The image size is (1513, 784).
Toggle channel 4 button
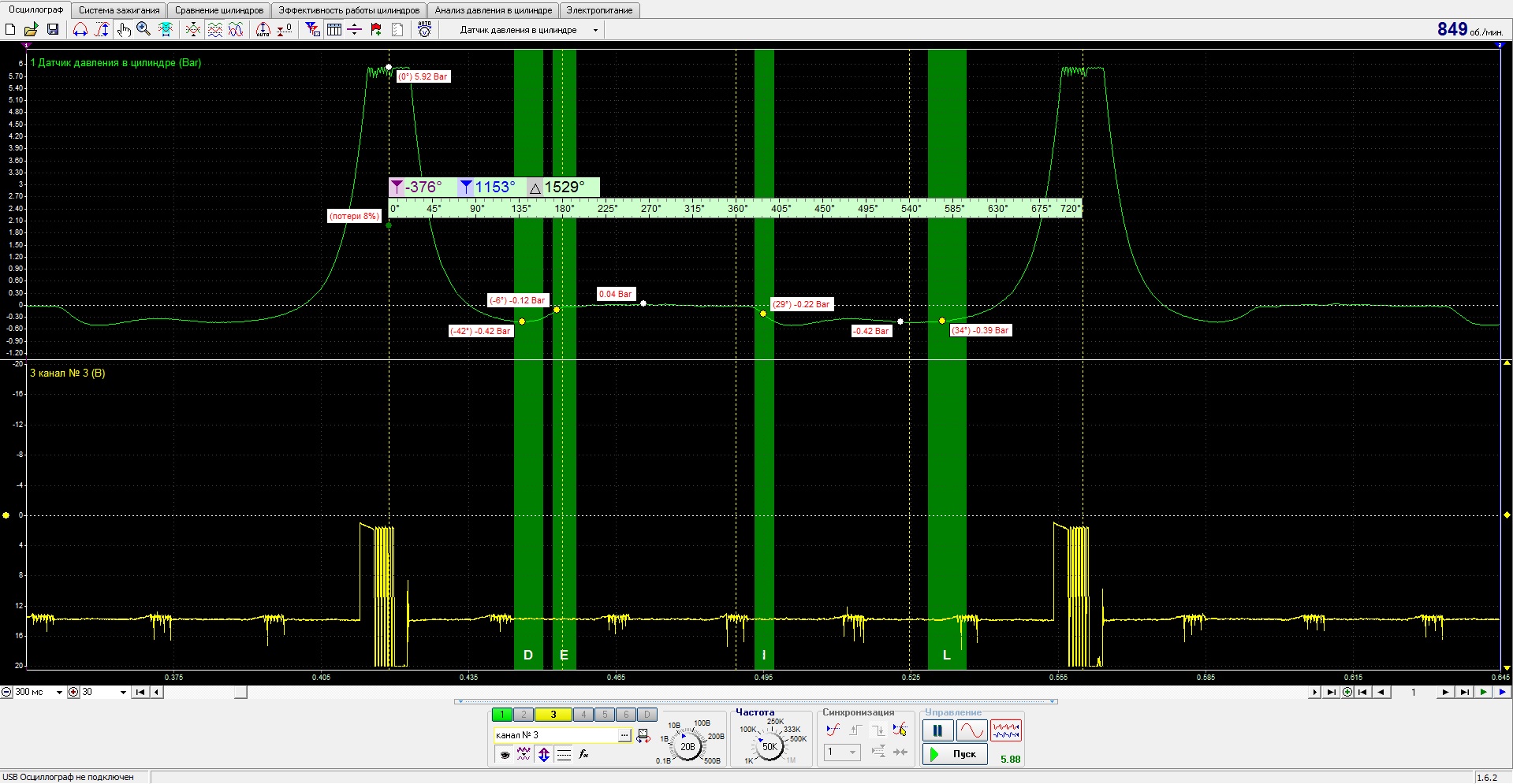click(x=583, y=715)
